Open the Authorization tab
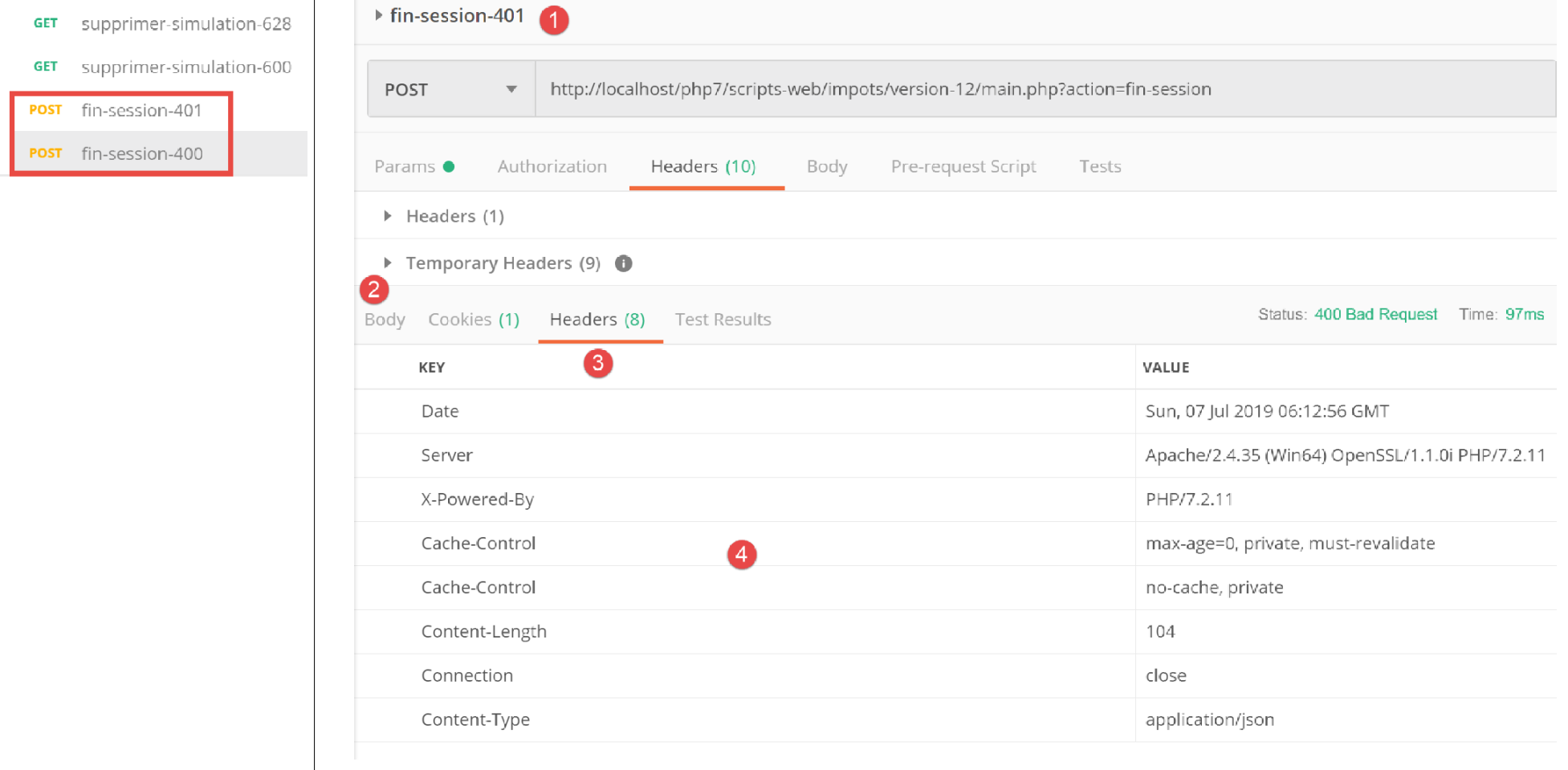Image resolution: width=1568 pixels, height=770 pixels. pyautogui.click(x=552, y=166)
